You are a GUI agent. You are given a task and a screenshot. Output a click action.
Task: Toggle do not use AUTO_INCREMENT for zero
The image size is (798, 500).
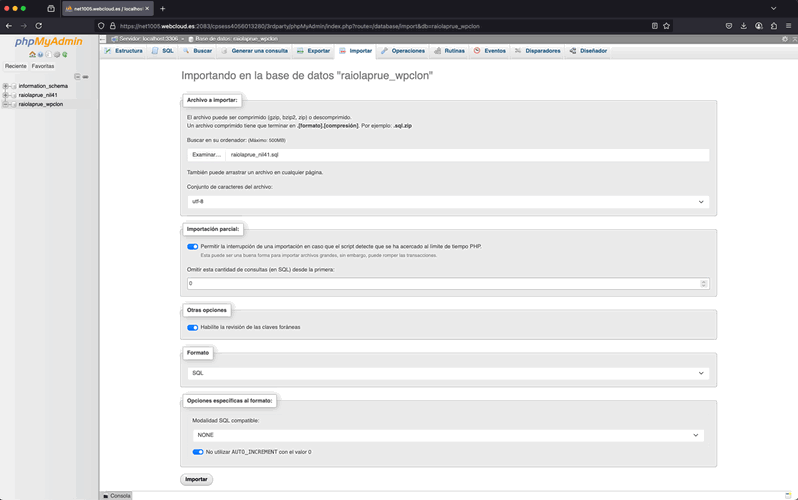[x=197, y=452]
